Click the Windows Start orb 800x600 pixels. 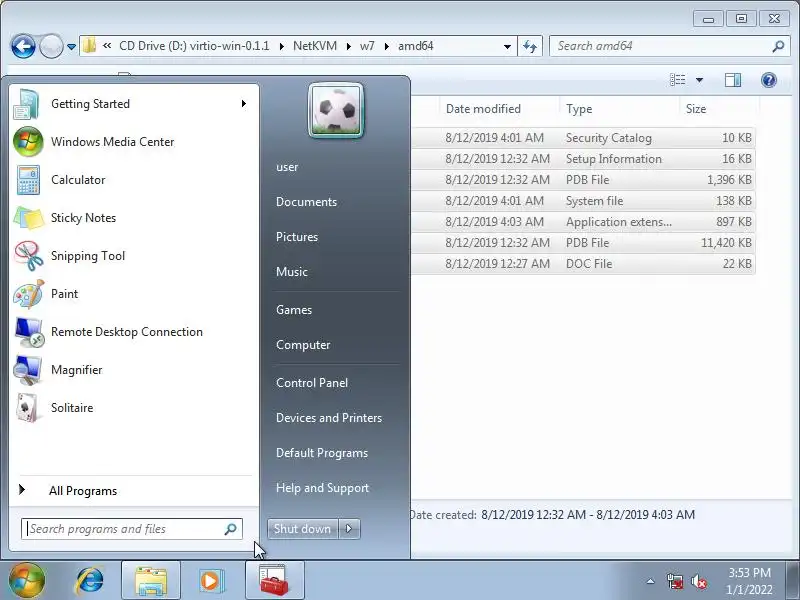tap(27, 580)
